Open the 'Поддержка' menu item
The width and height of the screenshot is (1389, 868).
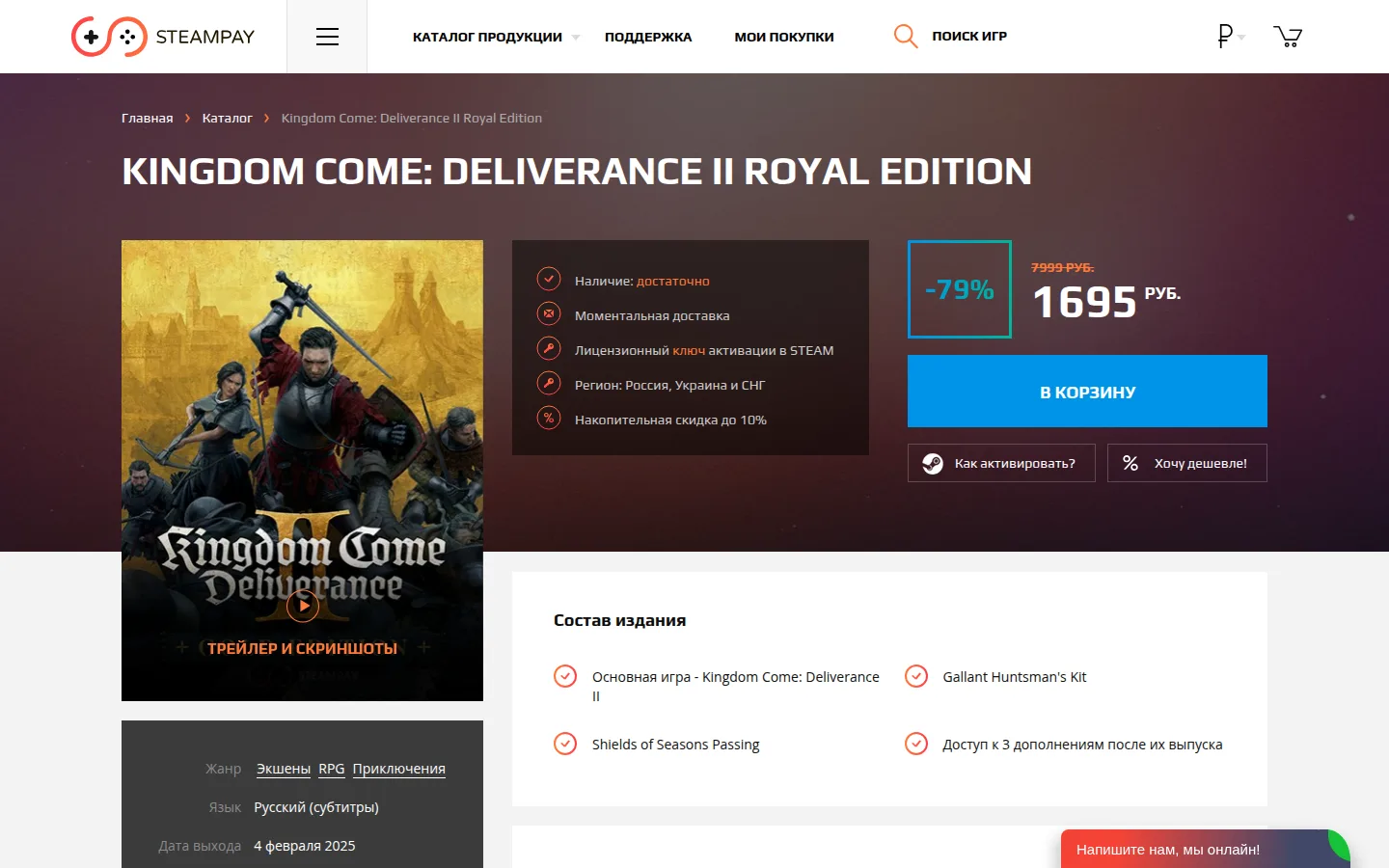[x=648, y=37]
